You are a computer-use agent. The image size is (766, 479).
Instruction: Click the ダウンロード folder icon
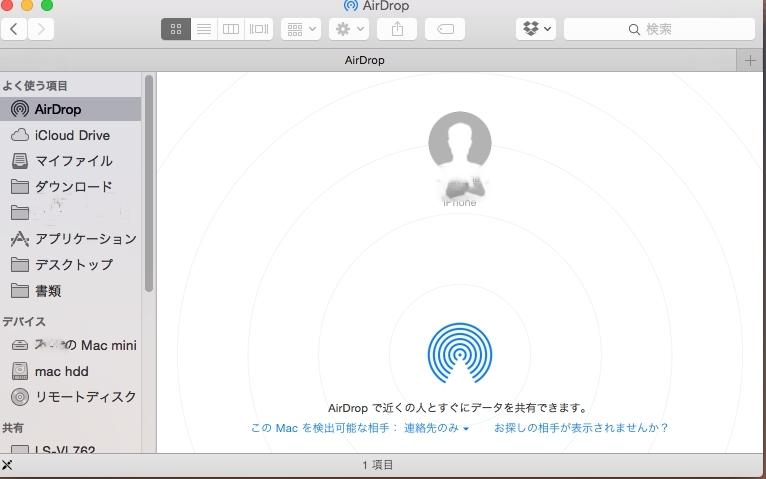pyautogui.click(x=20, y=187)
